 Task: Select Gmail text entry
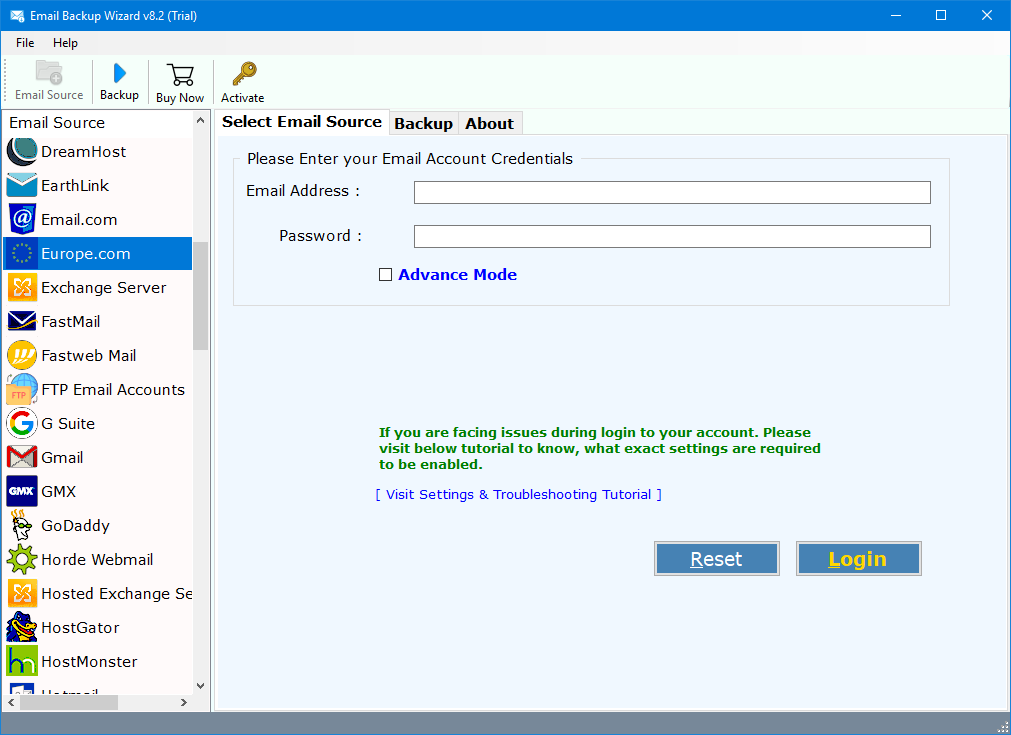tap(63, 458)
